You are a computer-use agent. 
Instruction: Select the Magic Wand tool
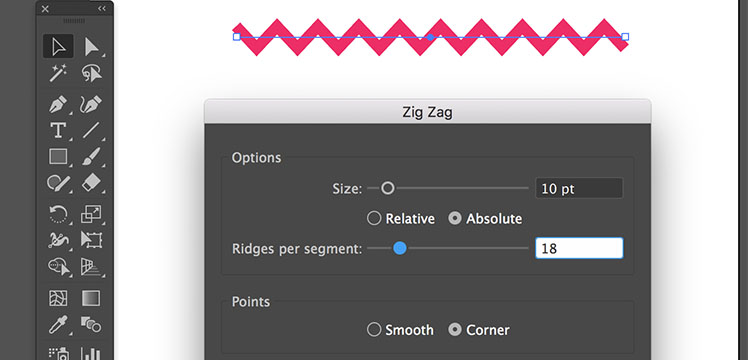[x=58, y=74]
